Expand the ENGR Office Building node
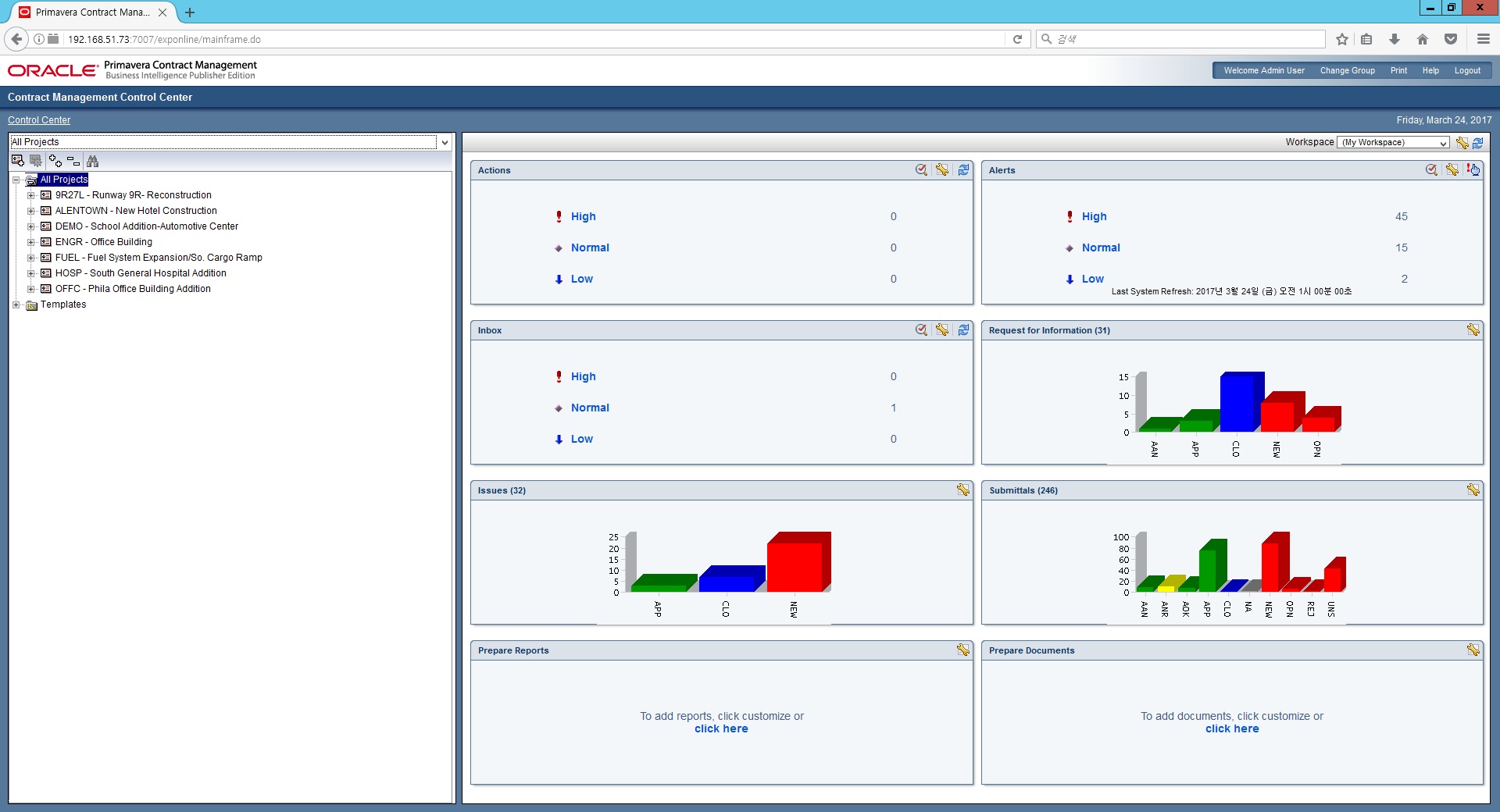The width and height of the screenshot is (1500, 812). coord(30,242)
